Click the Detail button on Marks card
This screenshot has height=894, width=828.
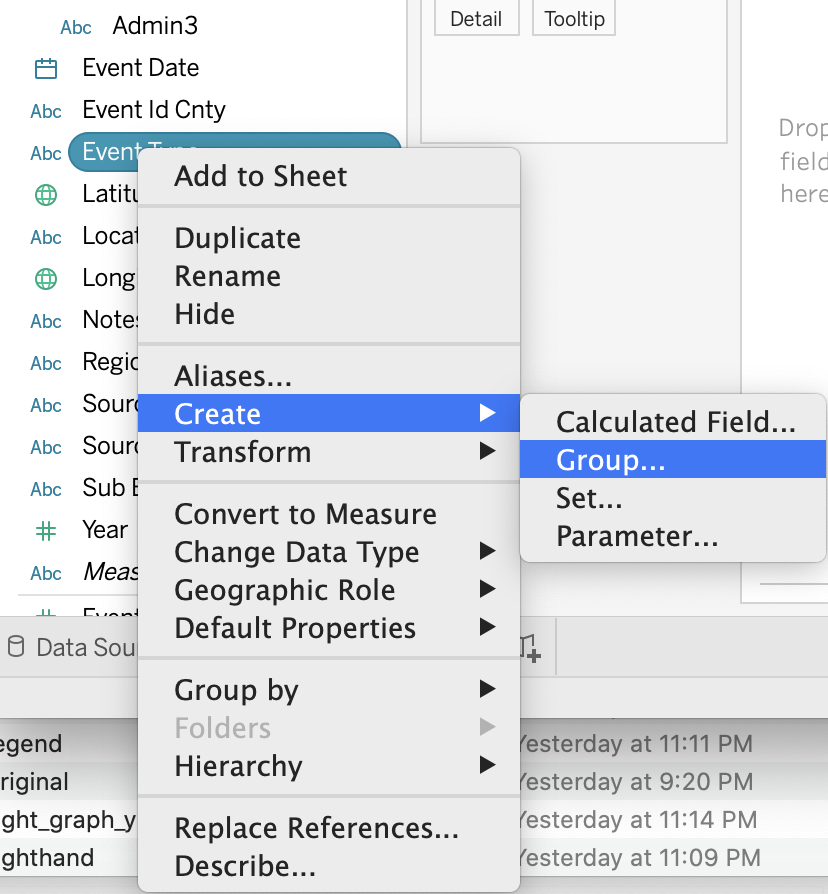click(x=477, y=19)
